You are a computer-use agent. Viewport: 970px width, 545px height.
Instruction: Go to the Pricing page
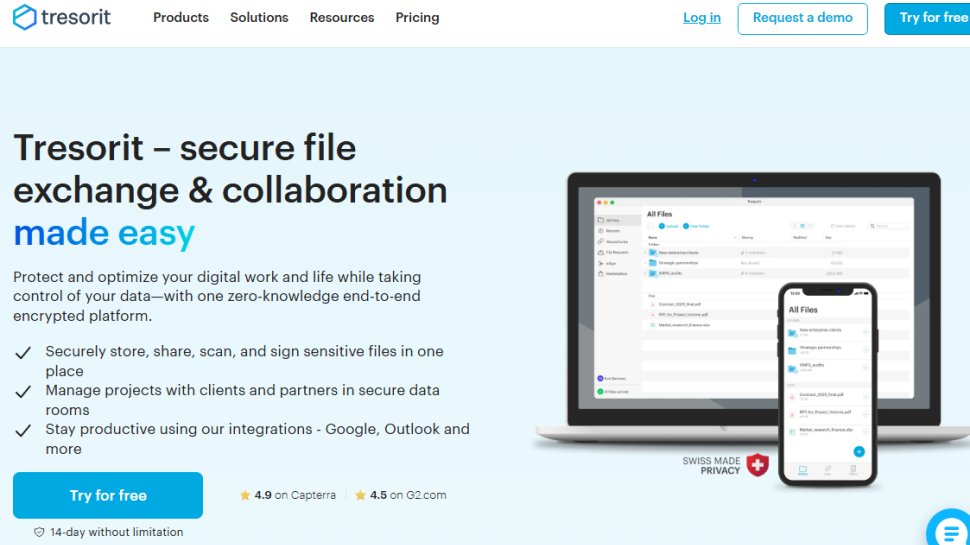pos(418,17)
